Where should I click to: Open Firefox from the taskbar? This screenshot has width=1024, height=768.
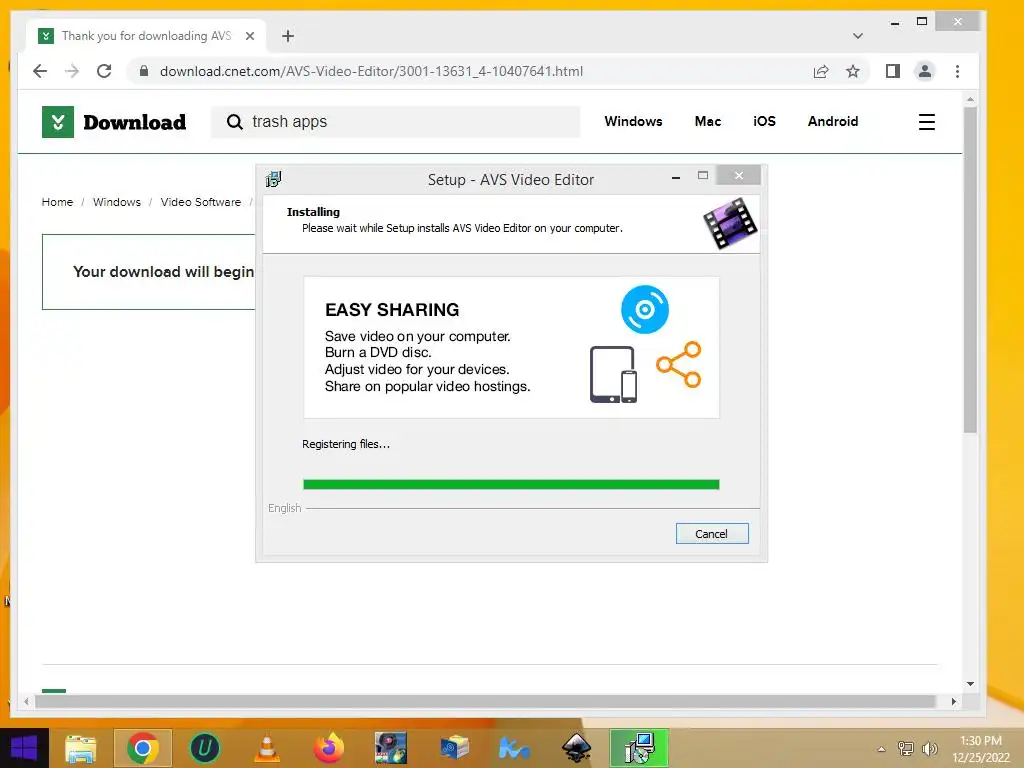pos(328,748)
